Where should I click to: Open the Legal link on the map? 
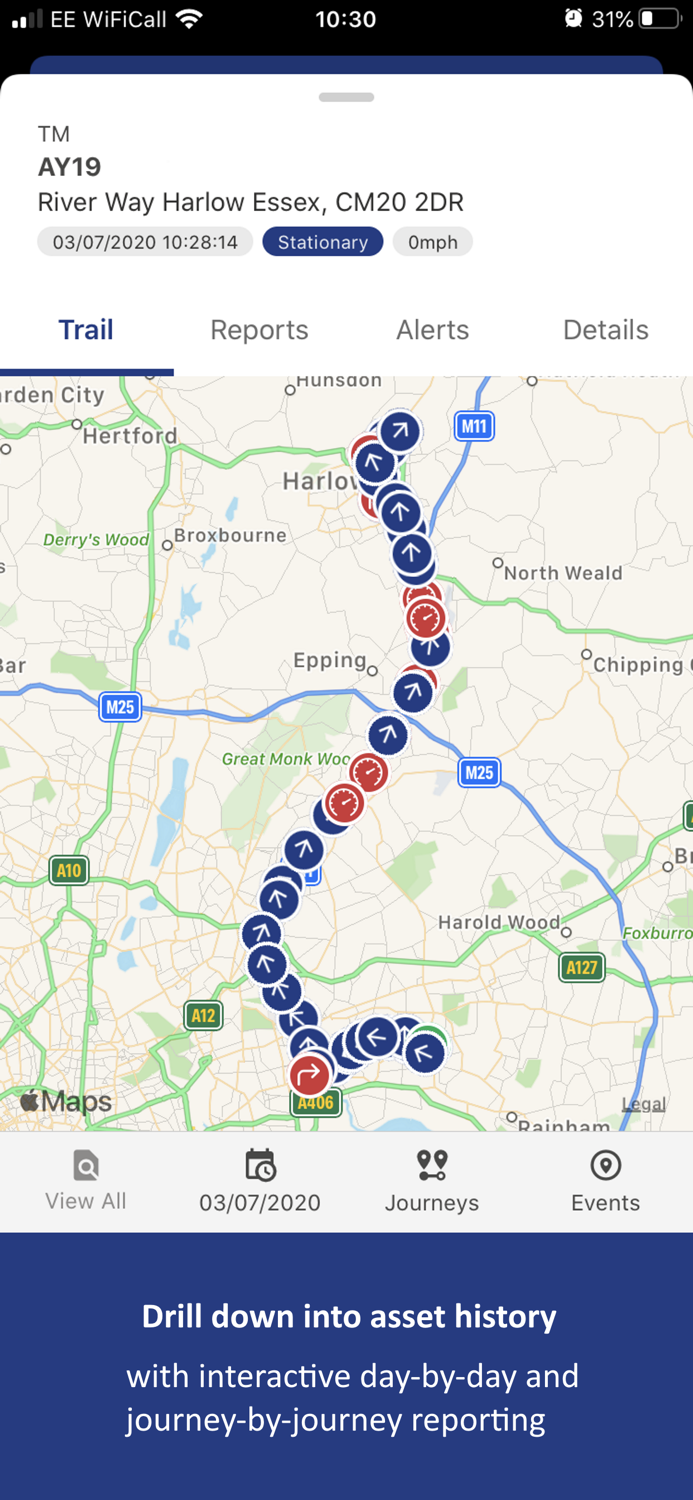point(643,1105)
